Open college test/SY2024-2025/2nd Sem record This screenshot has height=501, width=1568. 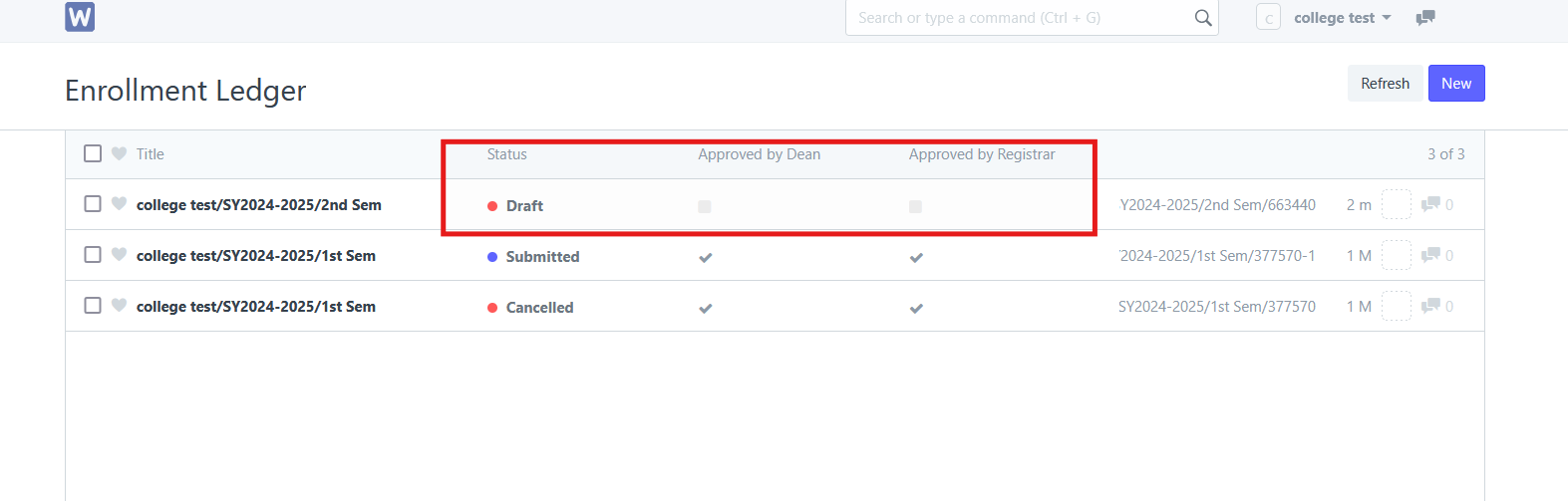click(x=259, y=205)
